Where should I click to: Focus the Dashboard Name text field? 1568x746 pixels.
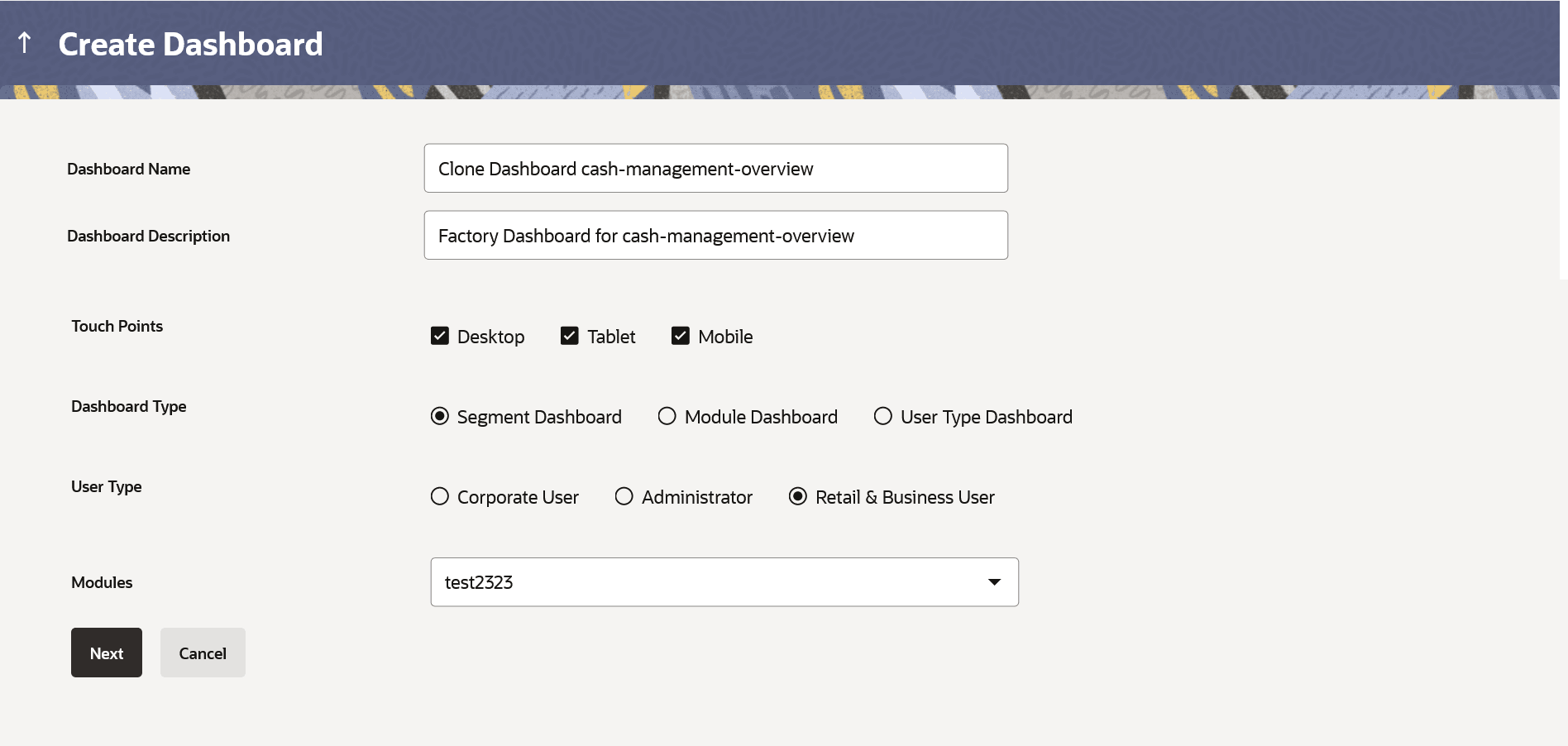(x=715, y=169)
